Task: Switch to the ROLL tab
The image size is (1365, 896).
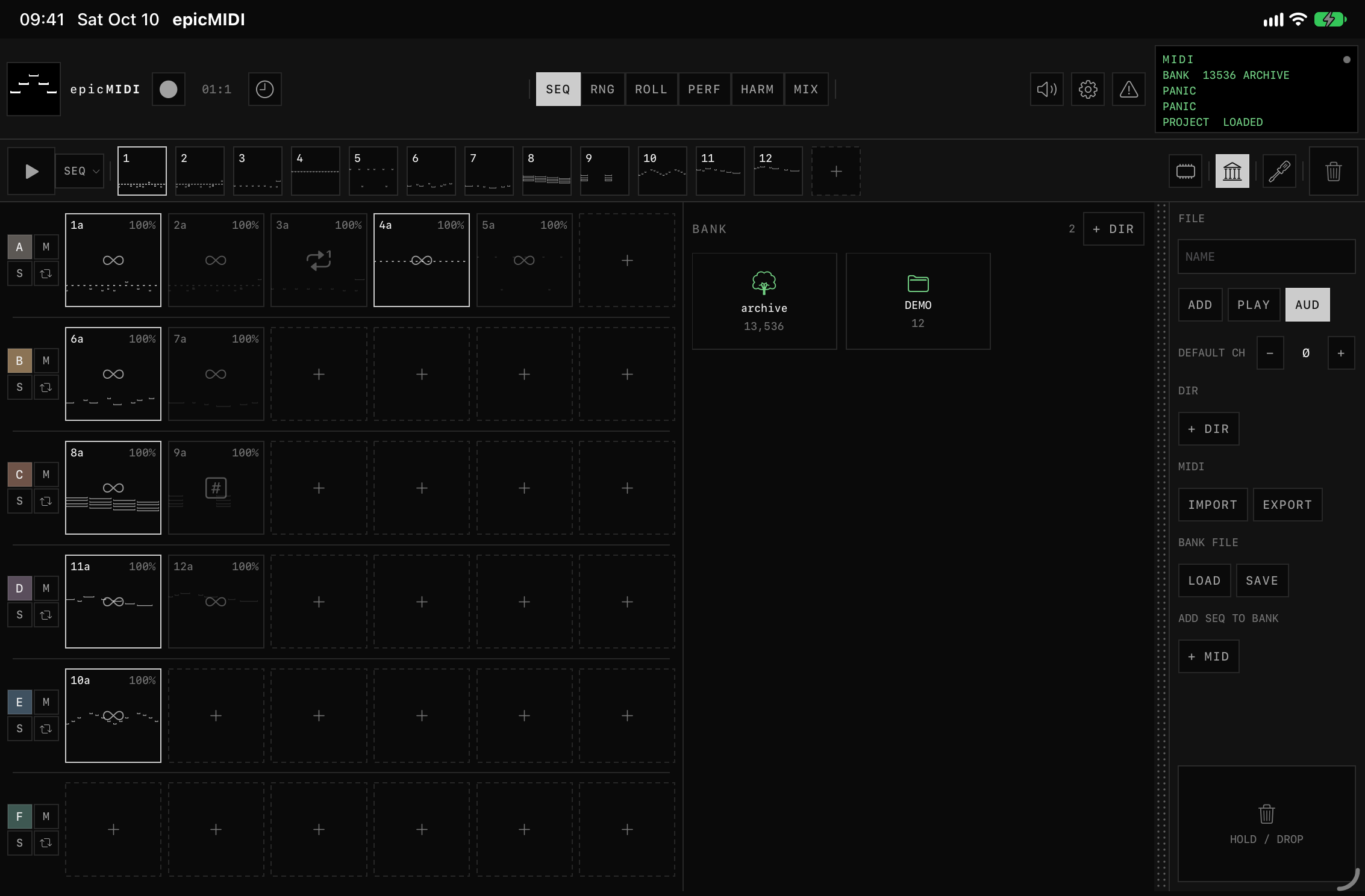Action: (x=651, y=89)
